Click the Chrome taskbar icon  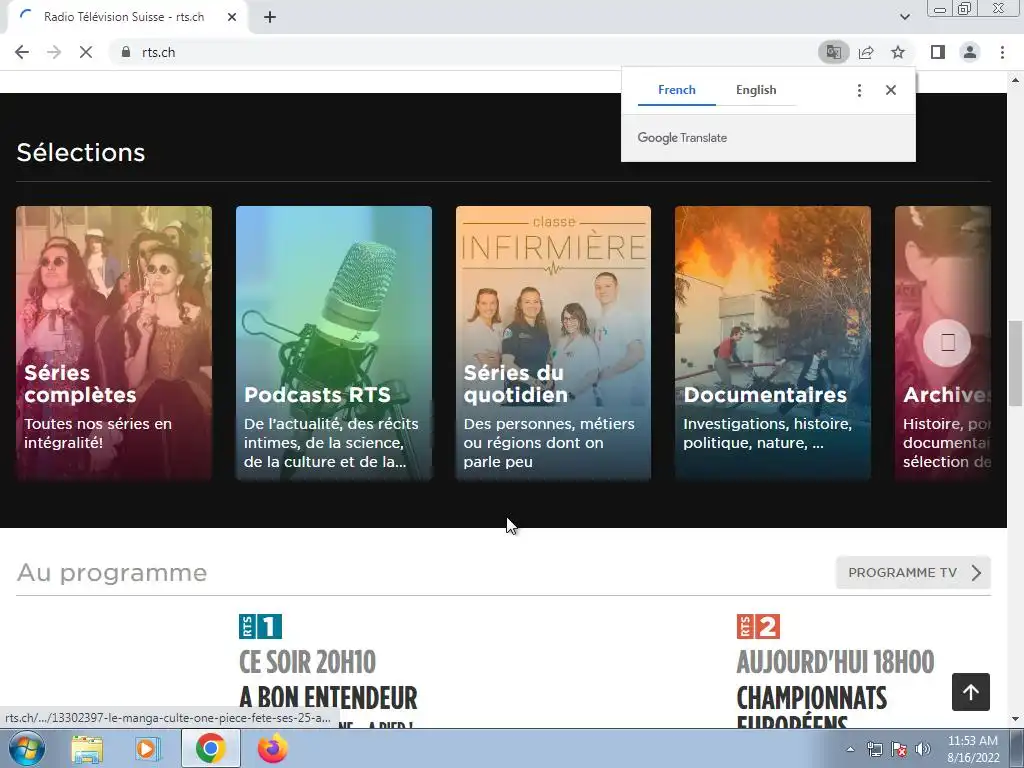coord(210,748)
